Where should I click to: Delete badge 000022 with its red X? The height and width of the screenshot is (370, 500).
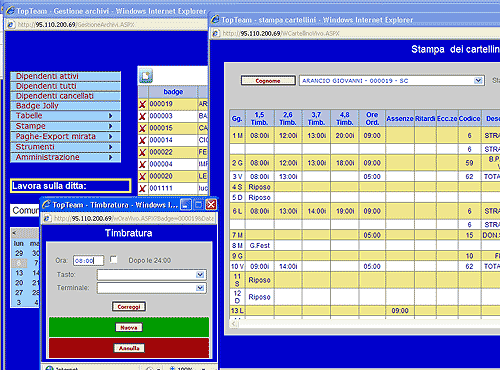143,152
